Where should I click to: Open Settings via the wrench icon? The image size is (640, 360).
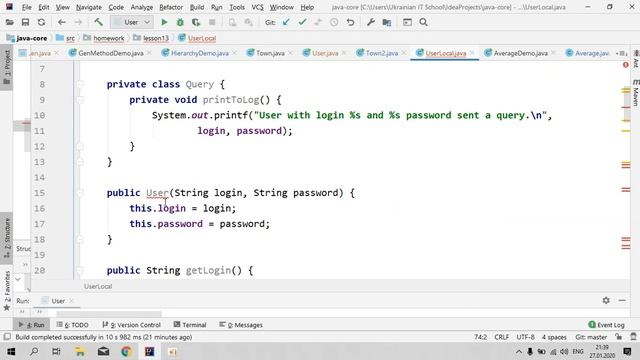371,22
